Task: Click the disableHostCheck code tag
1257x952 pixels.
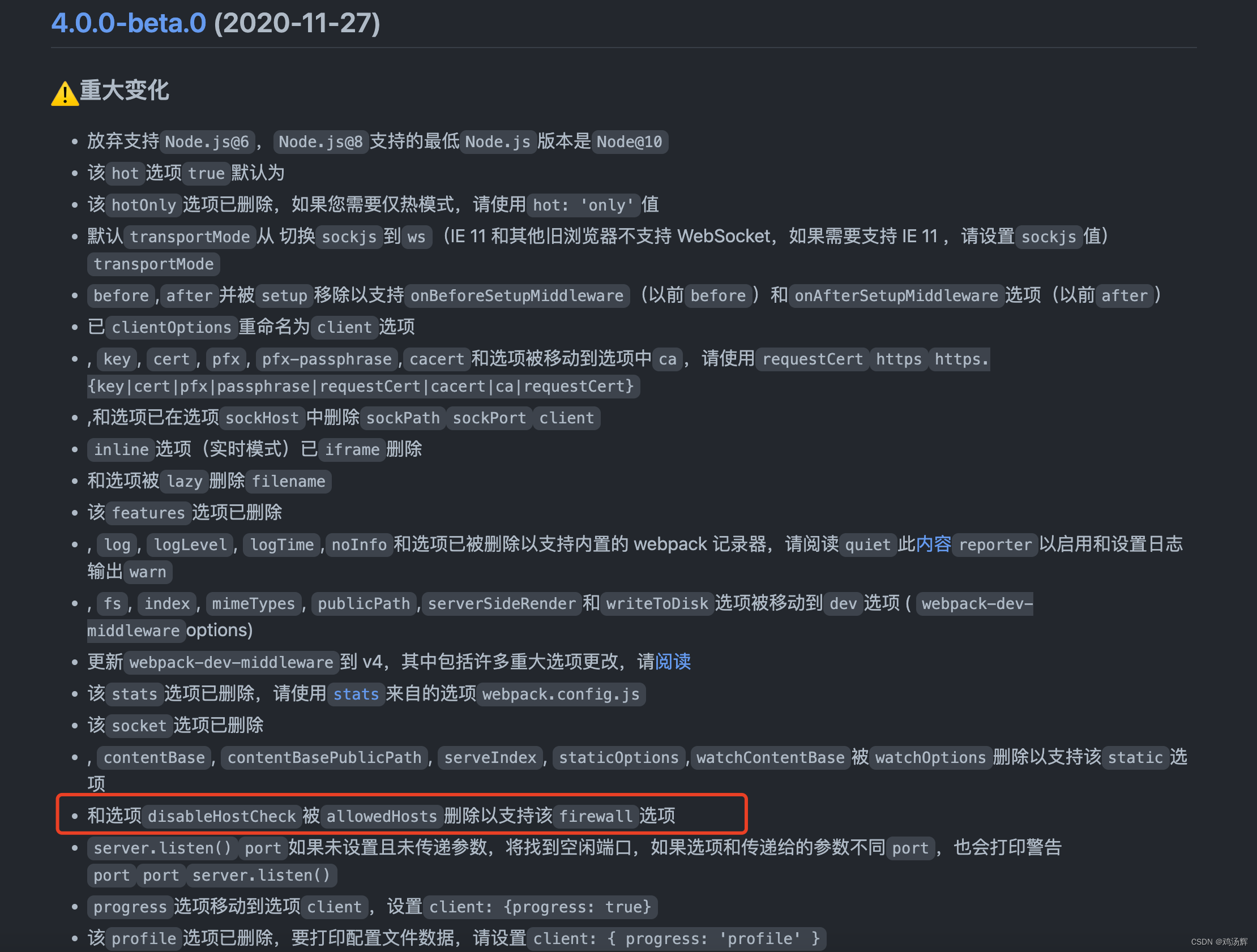Action: [221, 816]
